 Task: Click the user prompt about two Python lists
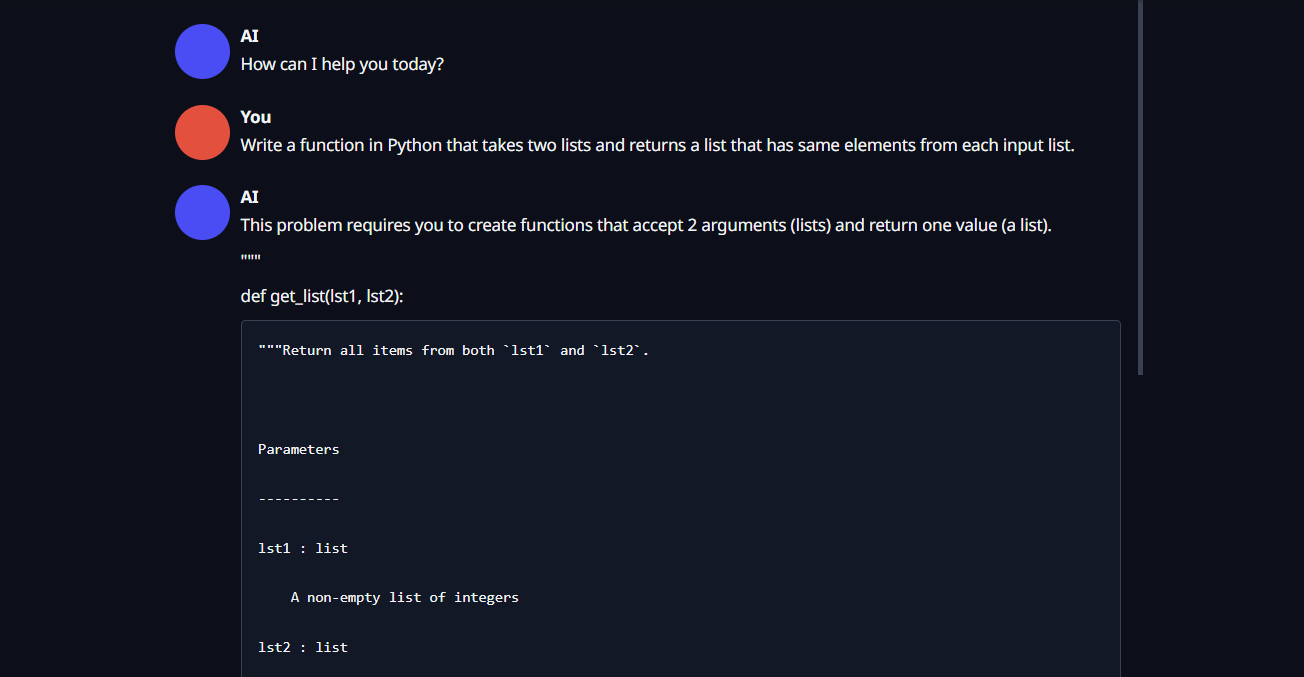point(657,145)
